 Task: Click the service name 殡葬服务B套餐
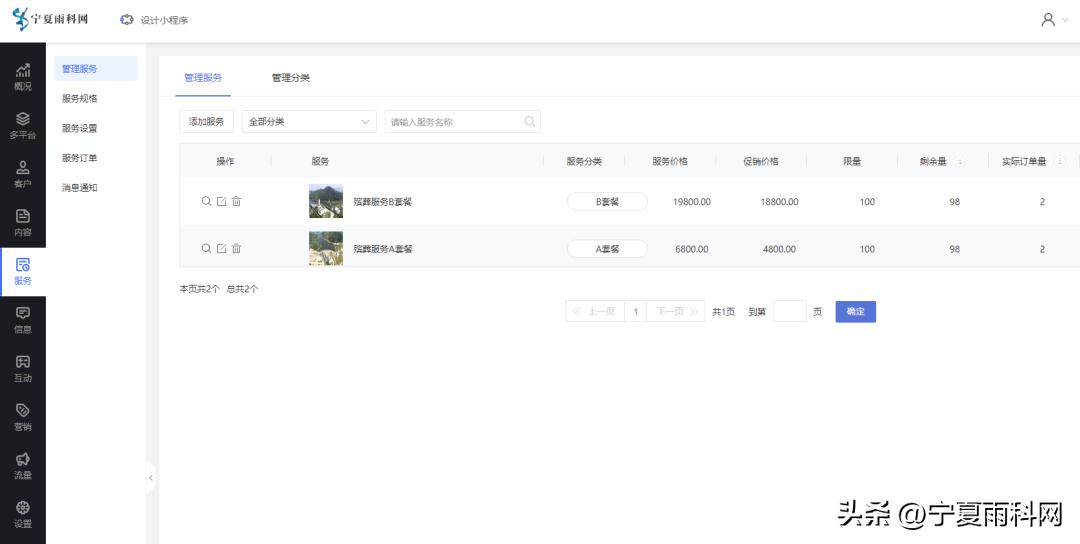382,202
